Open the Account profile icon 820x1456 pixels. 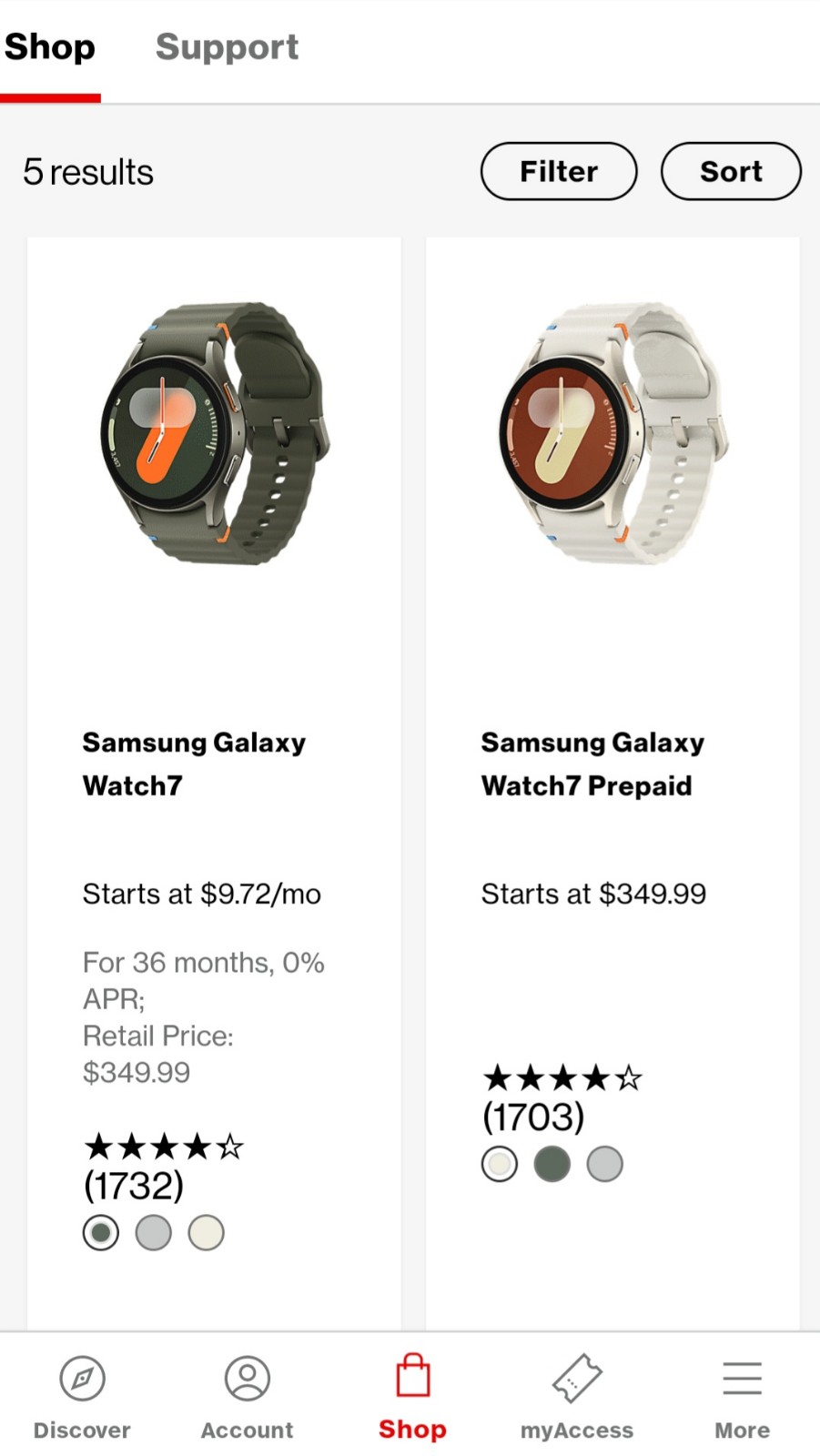pos(248,1379)
